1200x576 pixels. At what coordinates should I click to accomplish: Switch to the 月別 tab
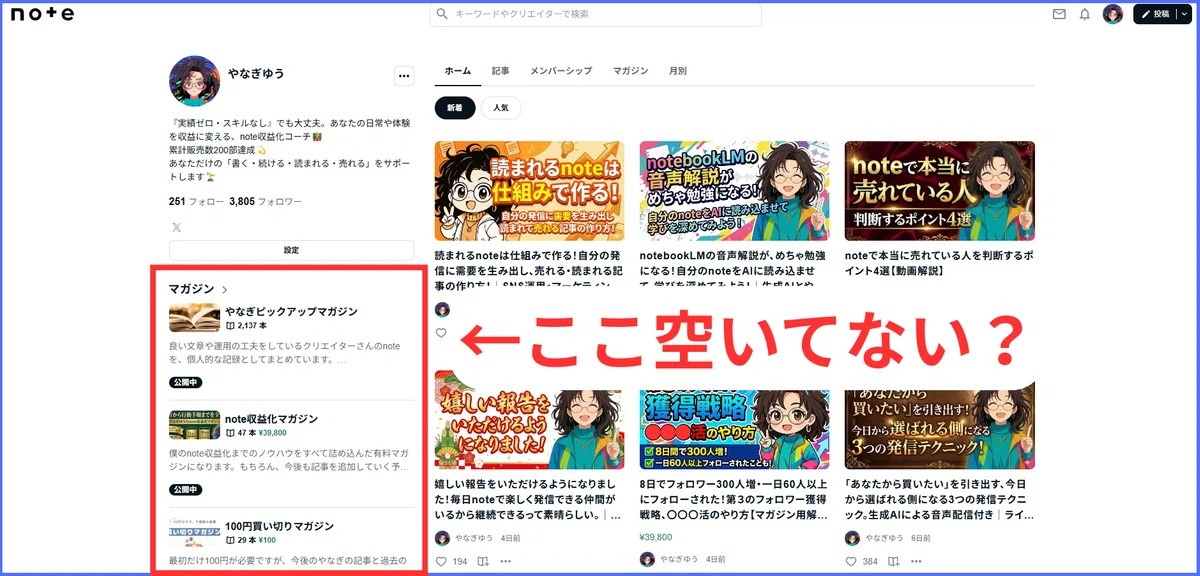tap(677, 71)
